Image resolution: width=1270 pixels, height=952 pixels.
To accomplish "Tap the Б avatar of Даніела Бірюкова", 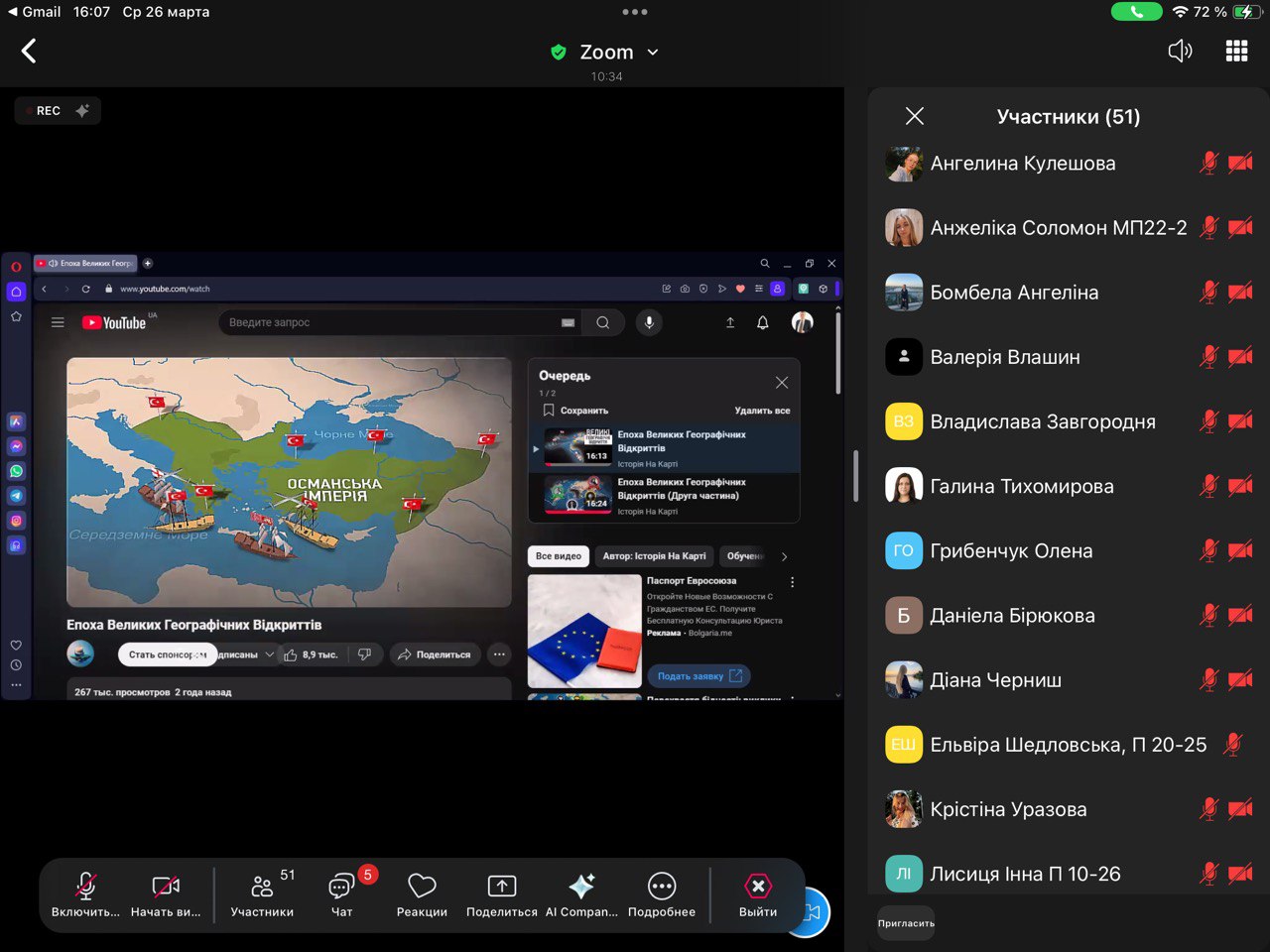I will coord(904,616).
